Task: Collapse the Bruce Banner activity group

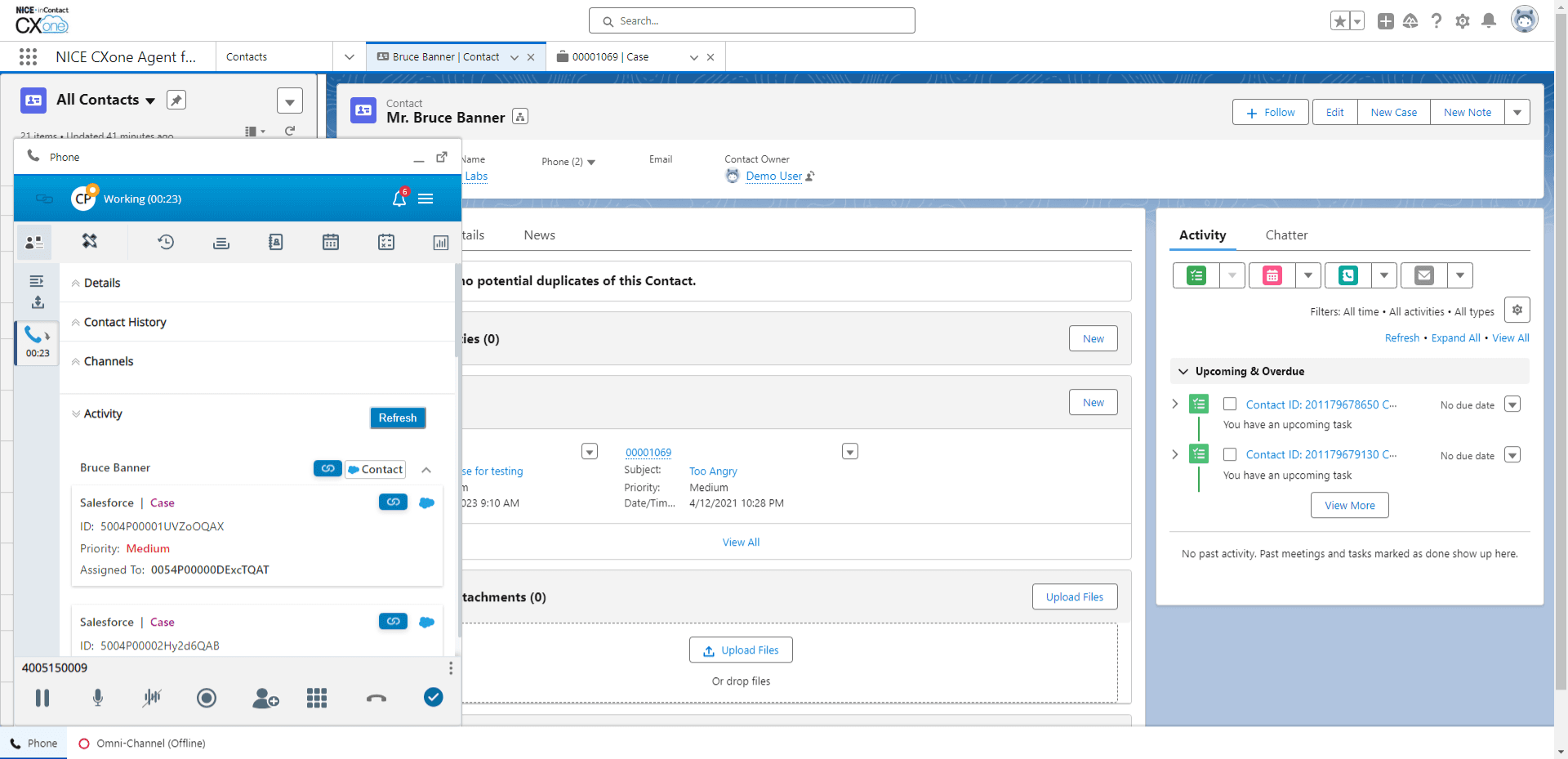Action: coord(426,470)
